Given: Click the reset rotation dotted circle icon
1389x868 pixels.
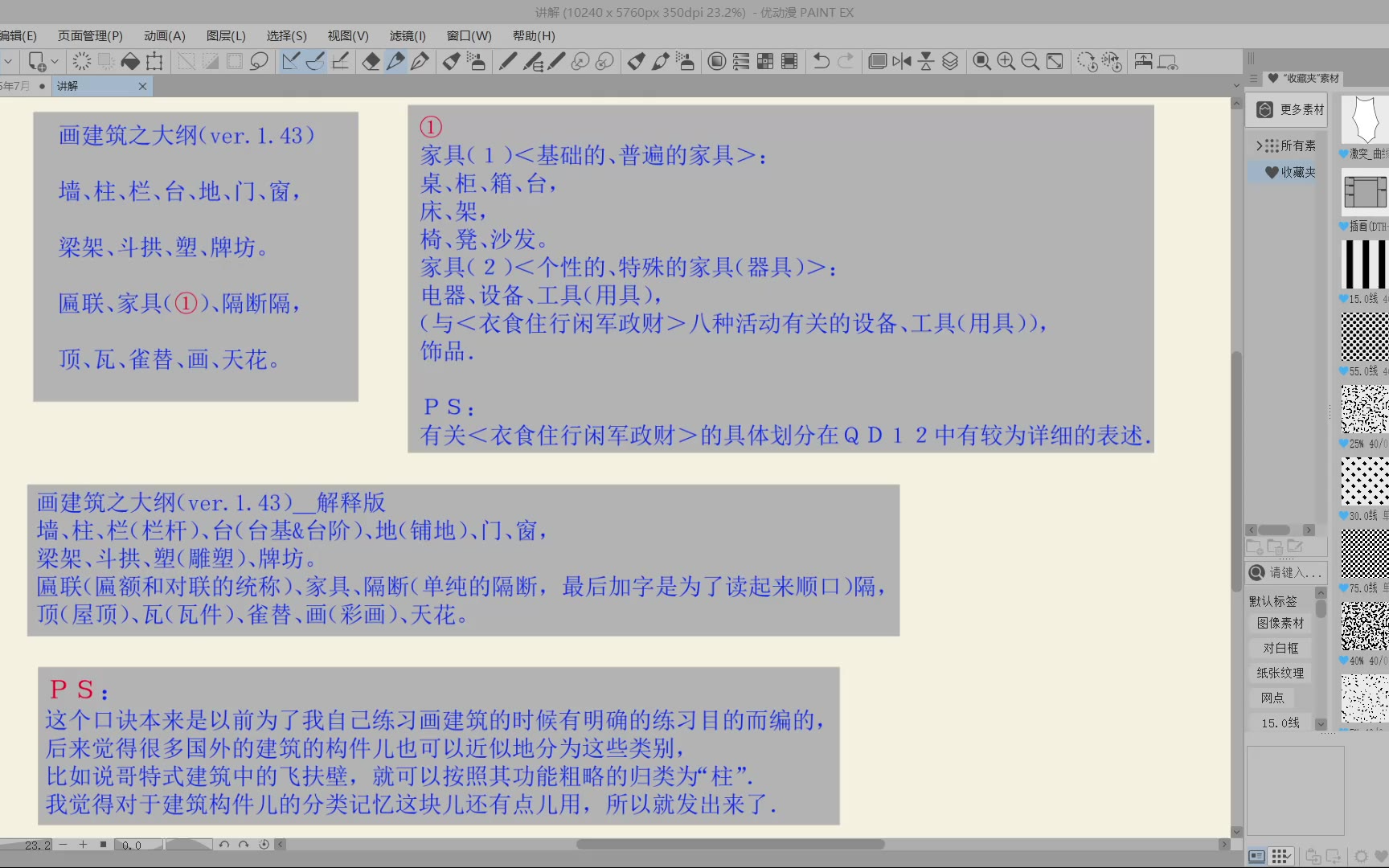Looking at the screenshot, I should [x=1087, y=62].
